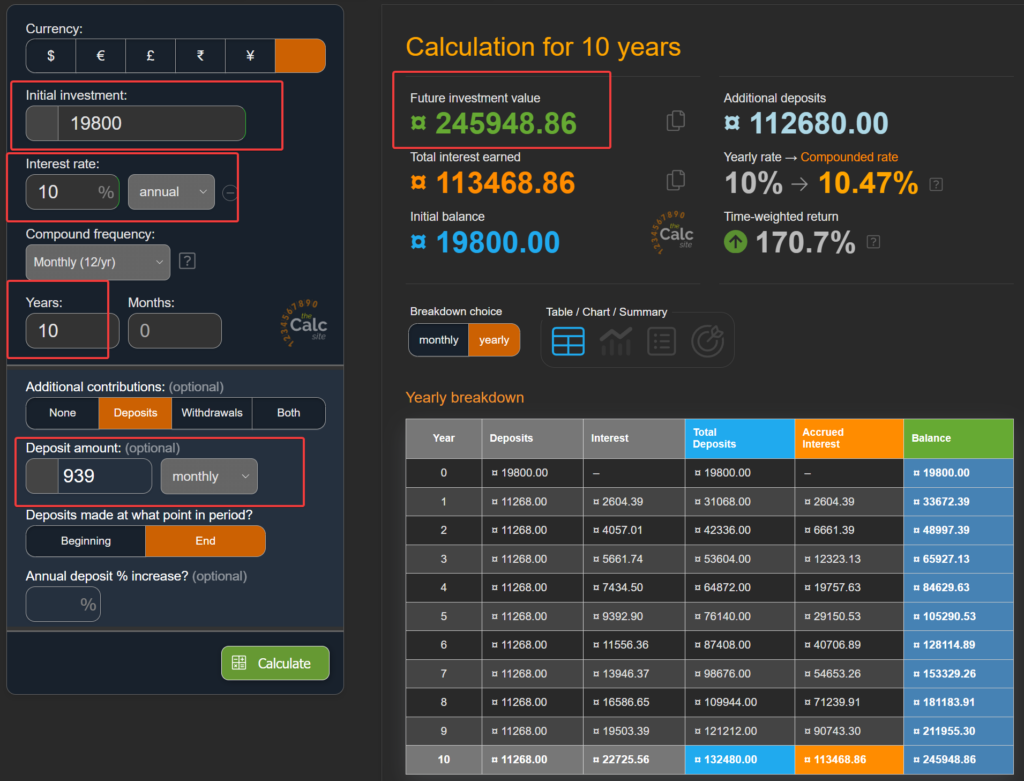
Task: Click the target goal icon
Action: point(708,341)
